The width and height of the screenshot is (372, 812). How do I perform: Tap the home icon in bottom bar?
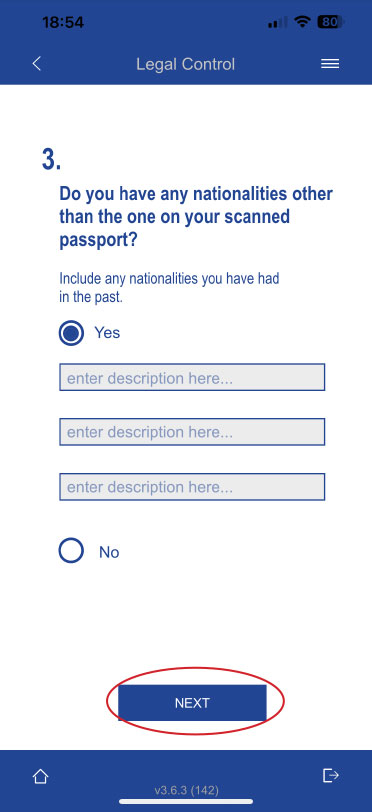40,776
